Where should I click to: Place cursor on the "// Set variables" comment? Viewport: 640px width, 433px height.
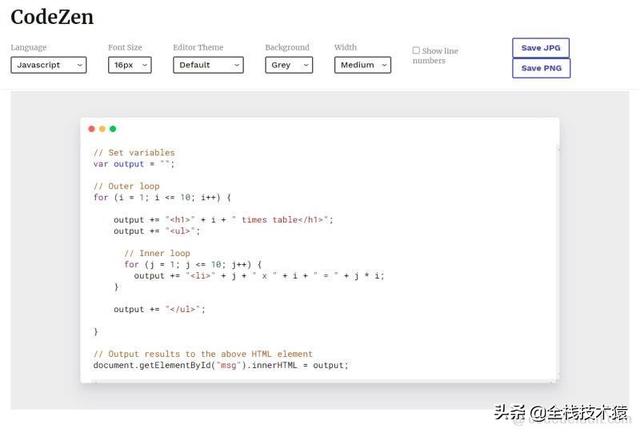134,153
